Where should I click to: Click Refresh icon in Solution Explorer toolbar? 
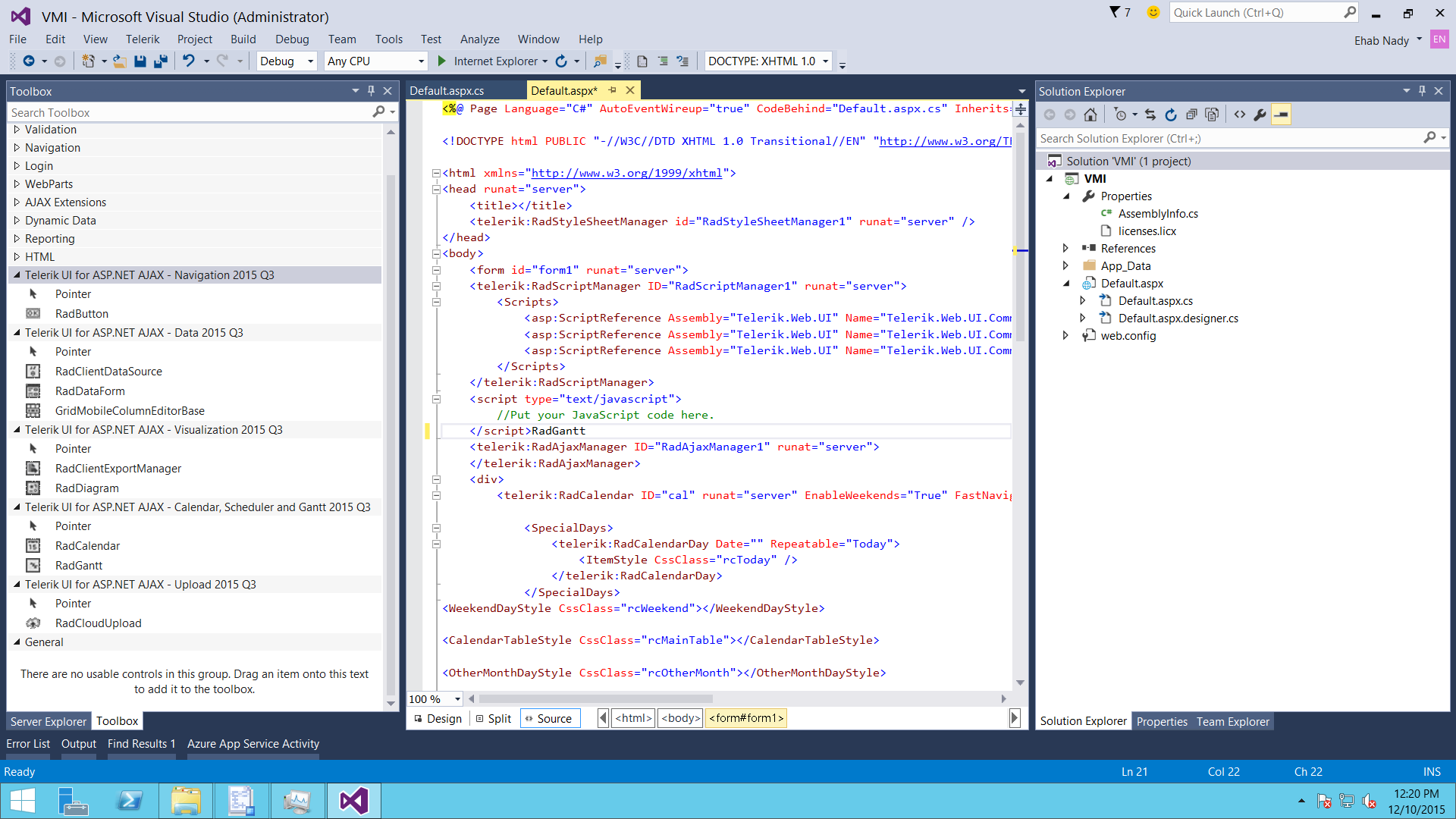(x=1171, y=115)
